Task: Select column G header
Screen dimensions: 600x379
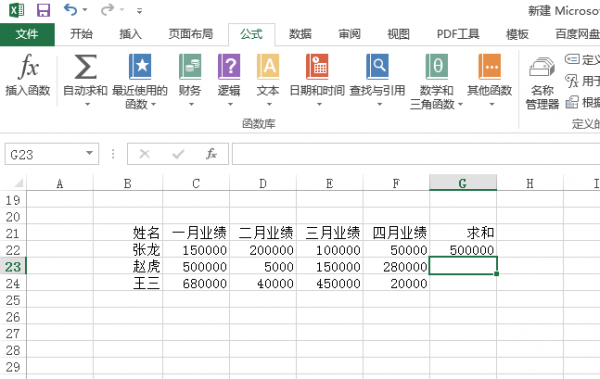Action: click(x=463, y=183)
